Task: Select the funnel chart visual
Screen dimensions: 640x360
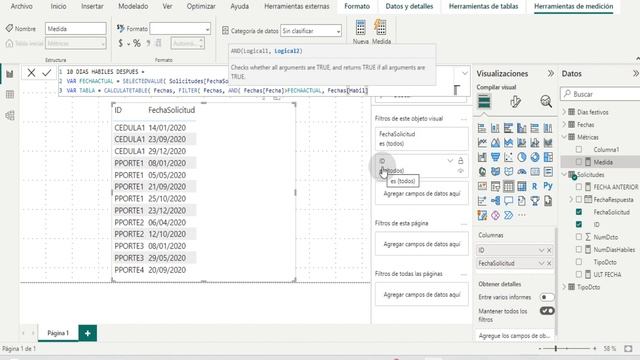Action: (x=495, y=157)
